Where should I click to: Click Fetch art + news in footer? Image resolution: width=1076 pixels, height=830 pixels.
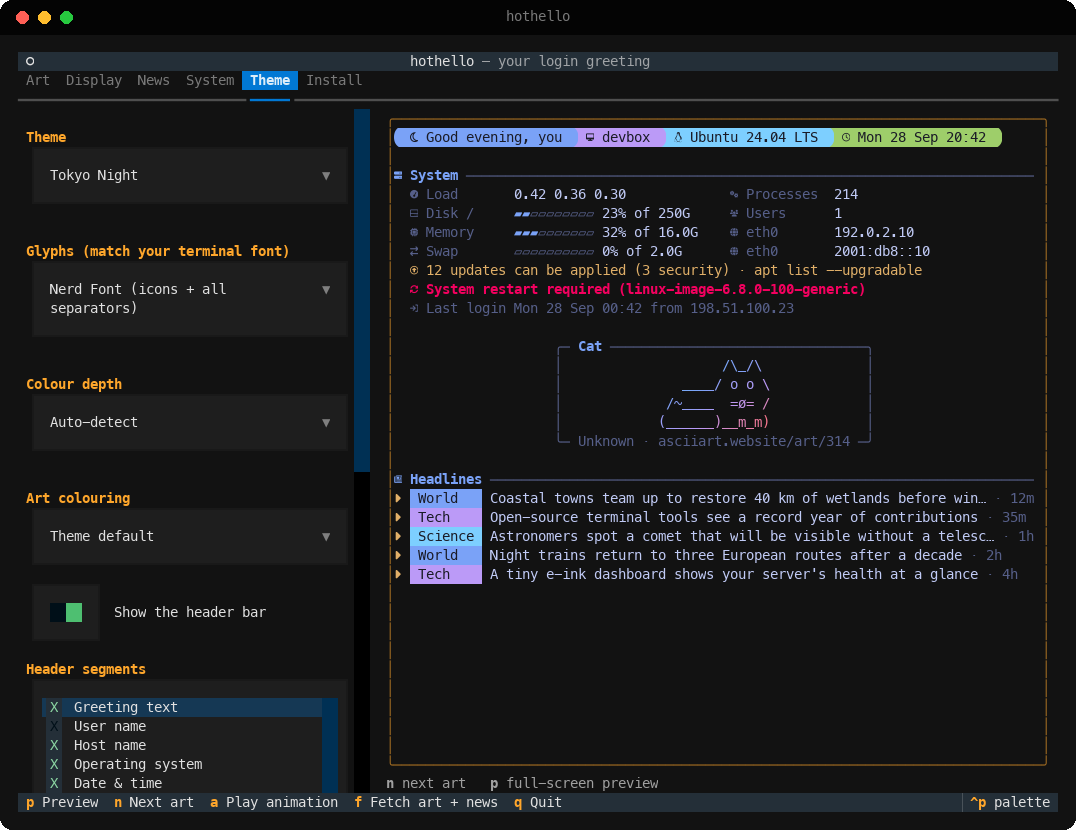pyautogui.click(x=426, y=802)
